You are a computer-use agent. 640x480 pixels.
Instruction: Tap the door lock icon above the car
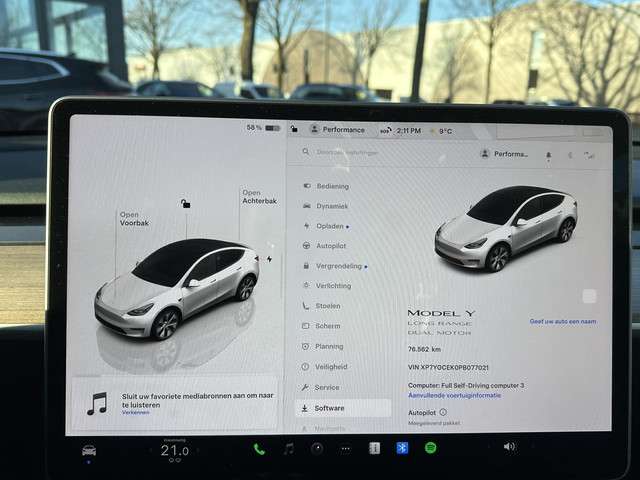[184, 204]
